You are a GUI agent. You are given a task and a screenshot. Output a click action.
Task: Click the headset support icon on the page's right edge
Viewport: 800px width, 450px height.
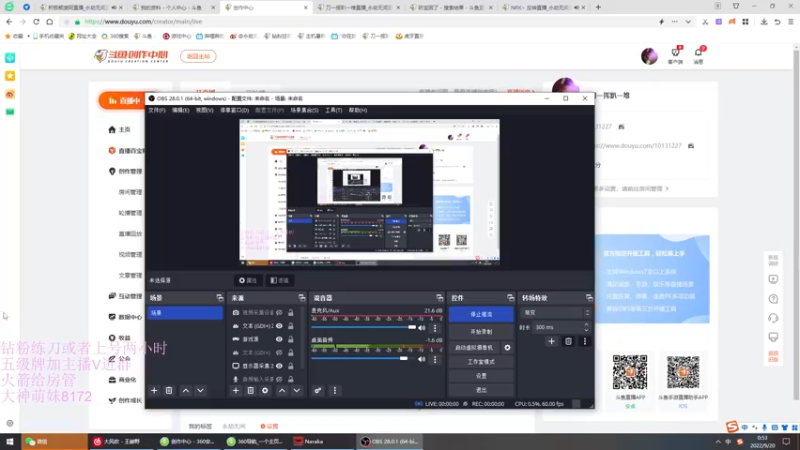[773, 318]
